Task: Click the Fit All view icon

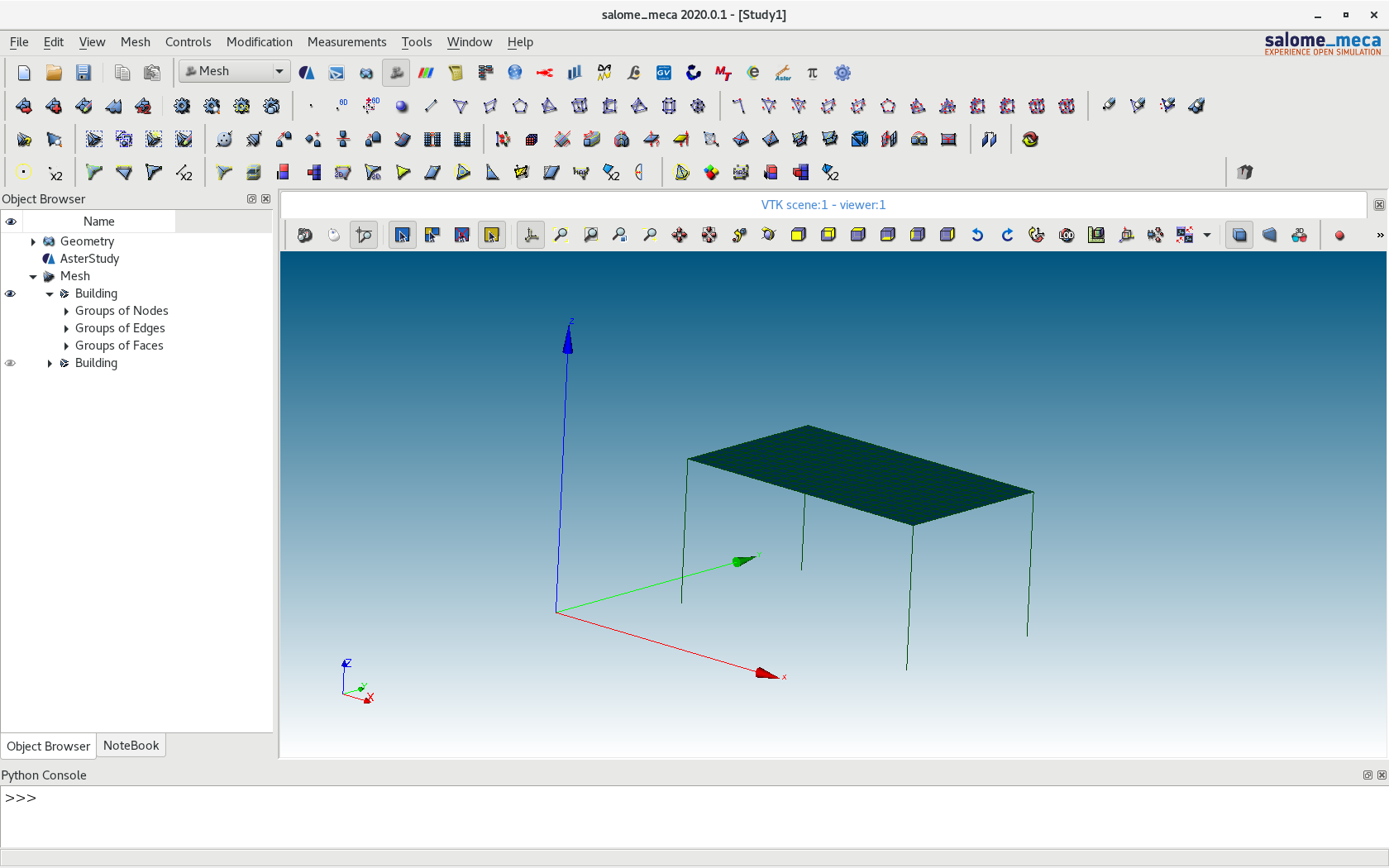Action: [x=561, y=236]
